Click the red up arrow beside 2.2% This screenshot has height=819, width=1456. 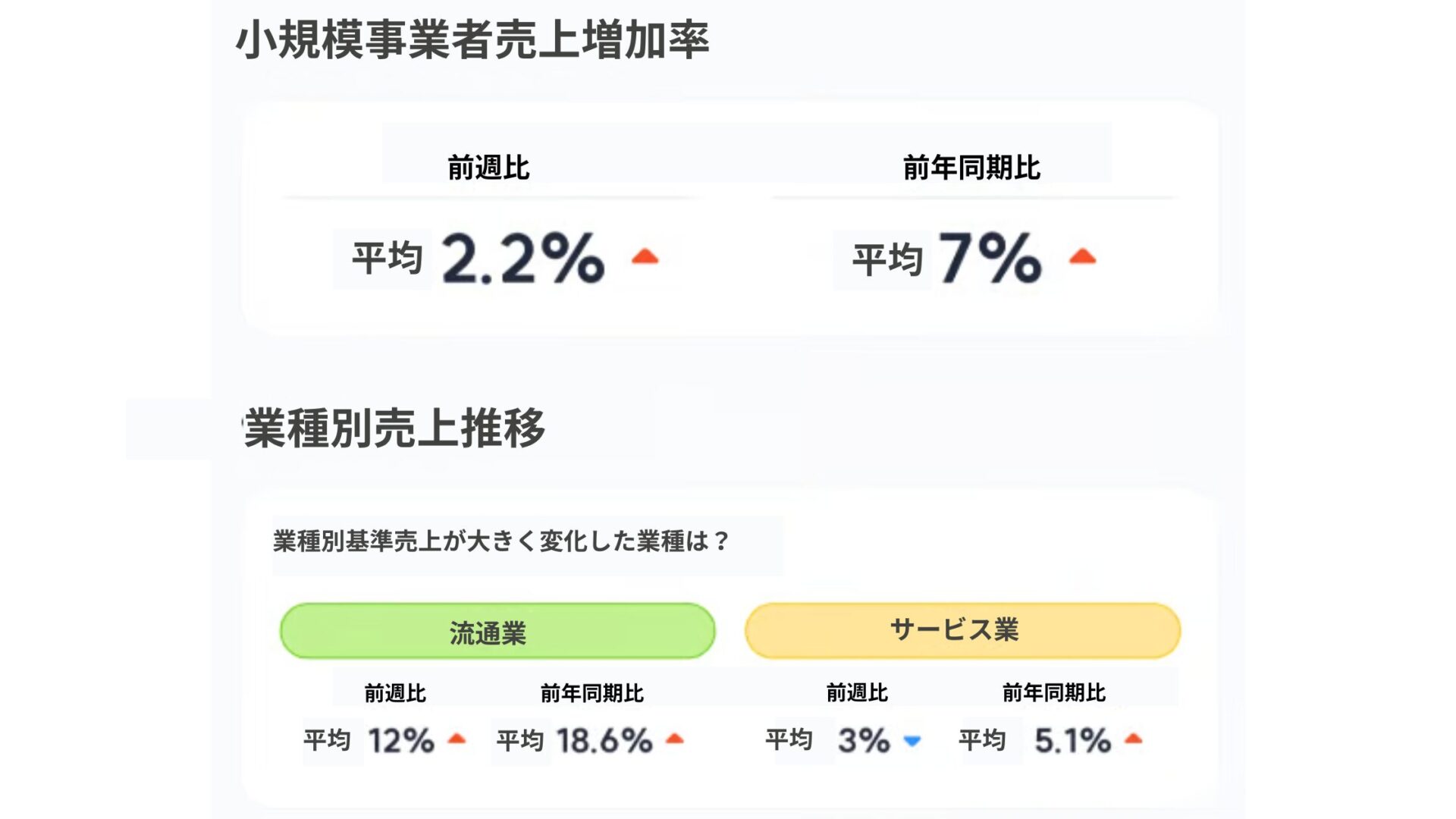645,256
